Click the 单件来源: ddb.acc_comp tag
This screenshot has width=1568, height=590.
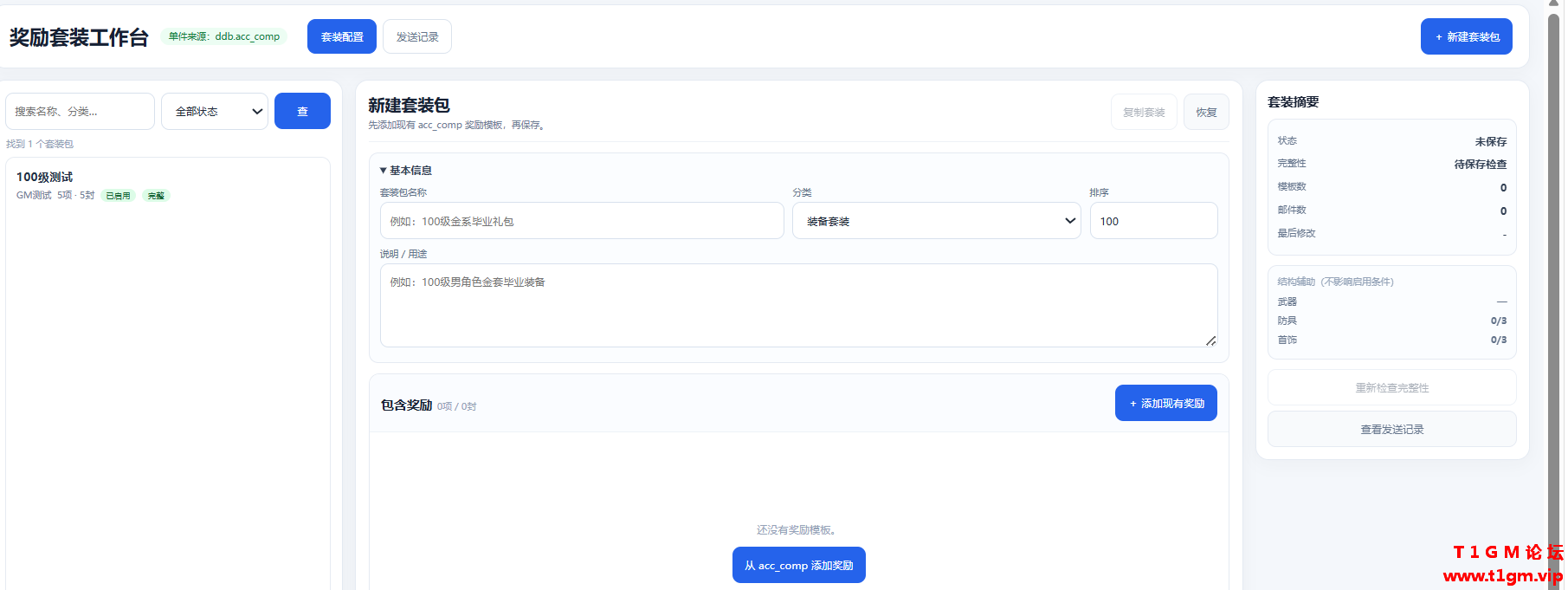[224, 36]
